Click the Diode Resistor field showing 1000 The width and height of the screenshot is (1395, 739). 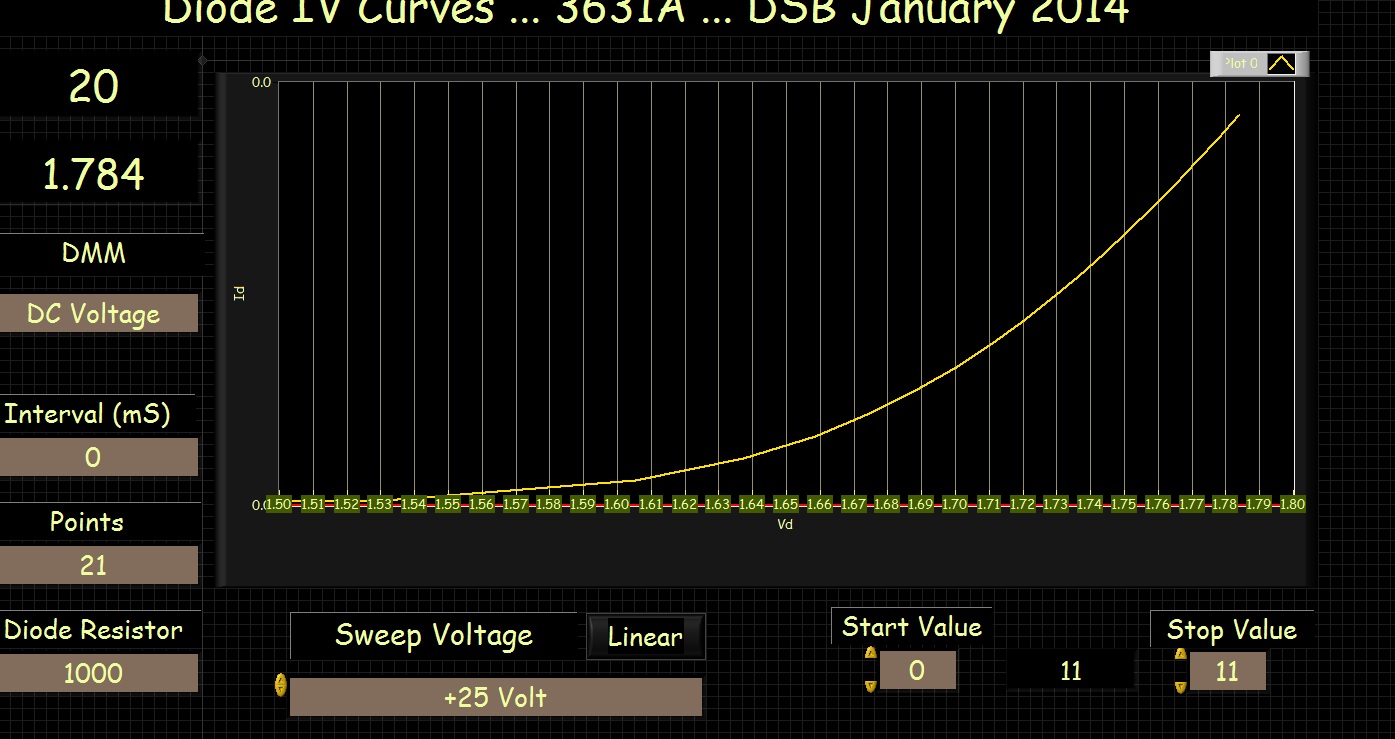pos(98,674)
